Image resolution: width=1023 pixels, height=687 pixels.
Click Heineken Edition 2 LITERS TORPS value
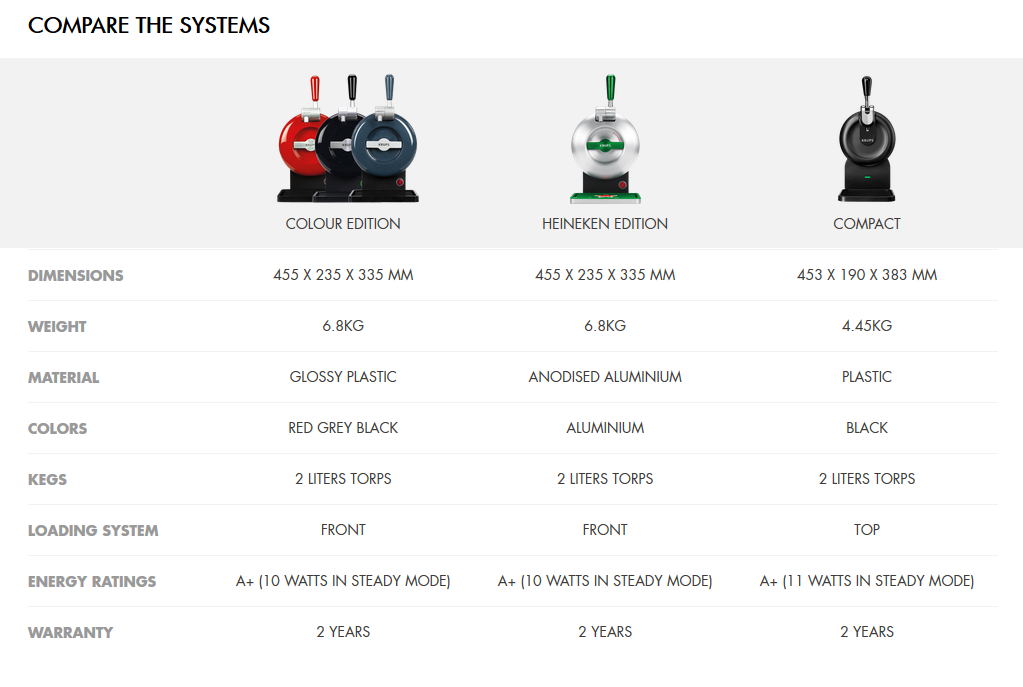[x=605, y=478]
